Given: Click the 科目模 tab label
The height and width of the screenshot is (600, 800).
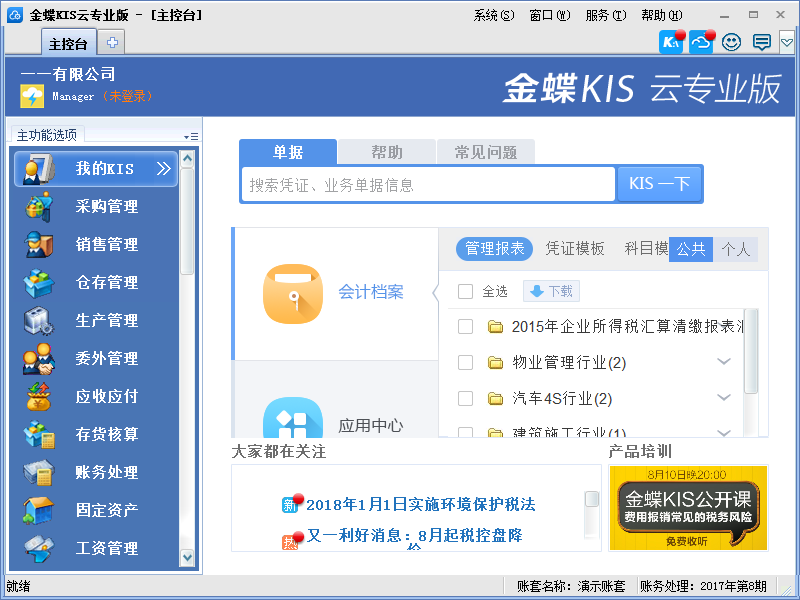Looking at the screenshot, I should [646, 249].
